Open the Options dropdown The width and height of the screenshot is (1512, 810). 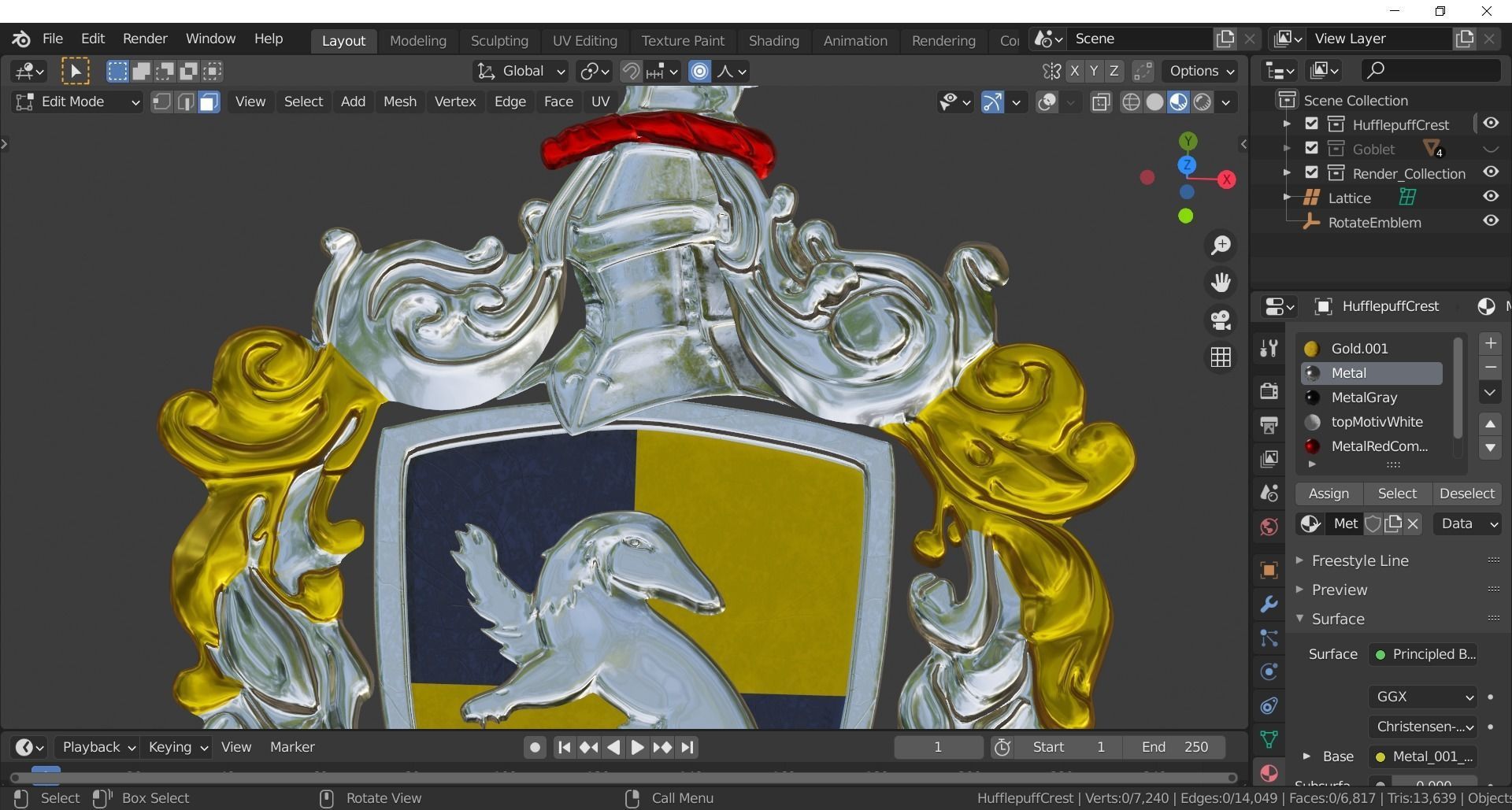(1202, 72)
